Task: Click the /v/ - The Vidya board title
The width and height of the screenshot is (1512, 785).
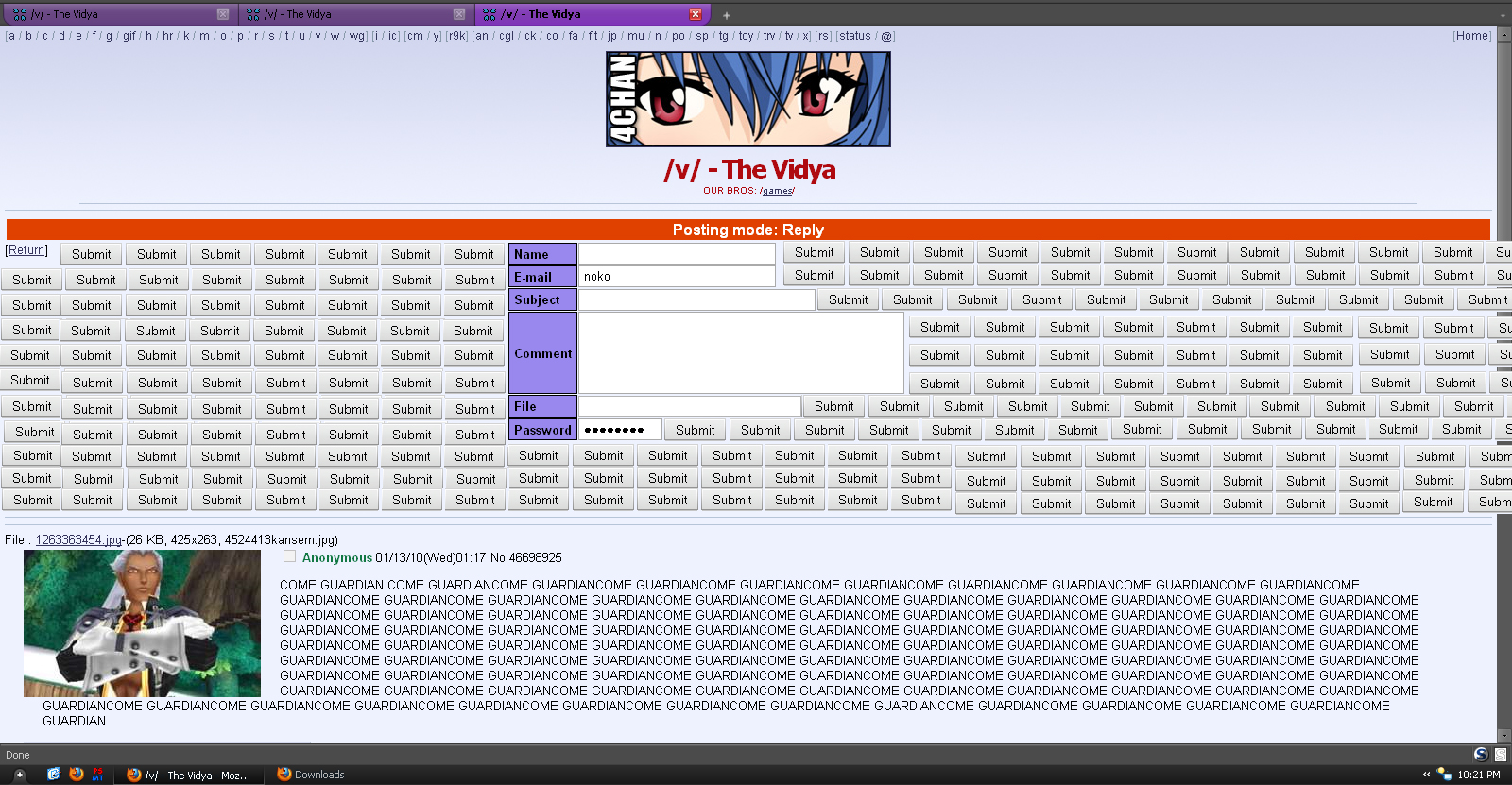Action: pyautogui.click(x=749, y=169)
